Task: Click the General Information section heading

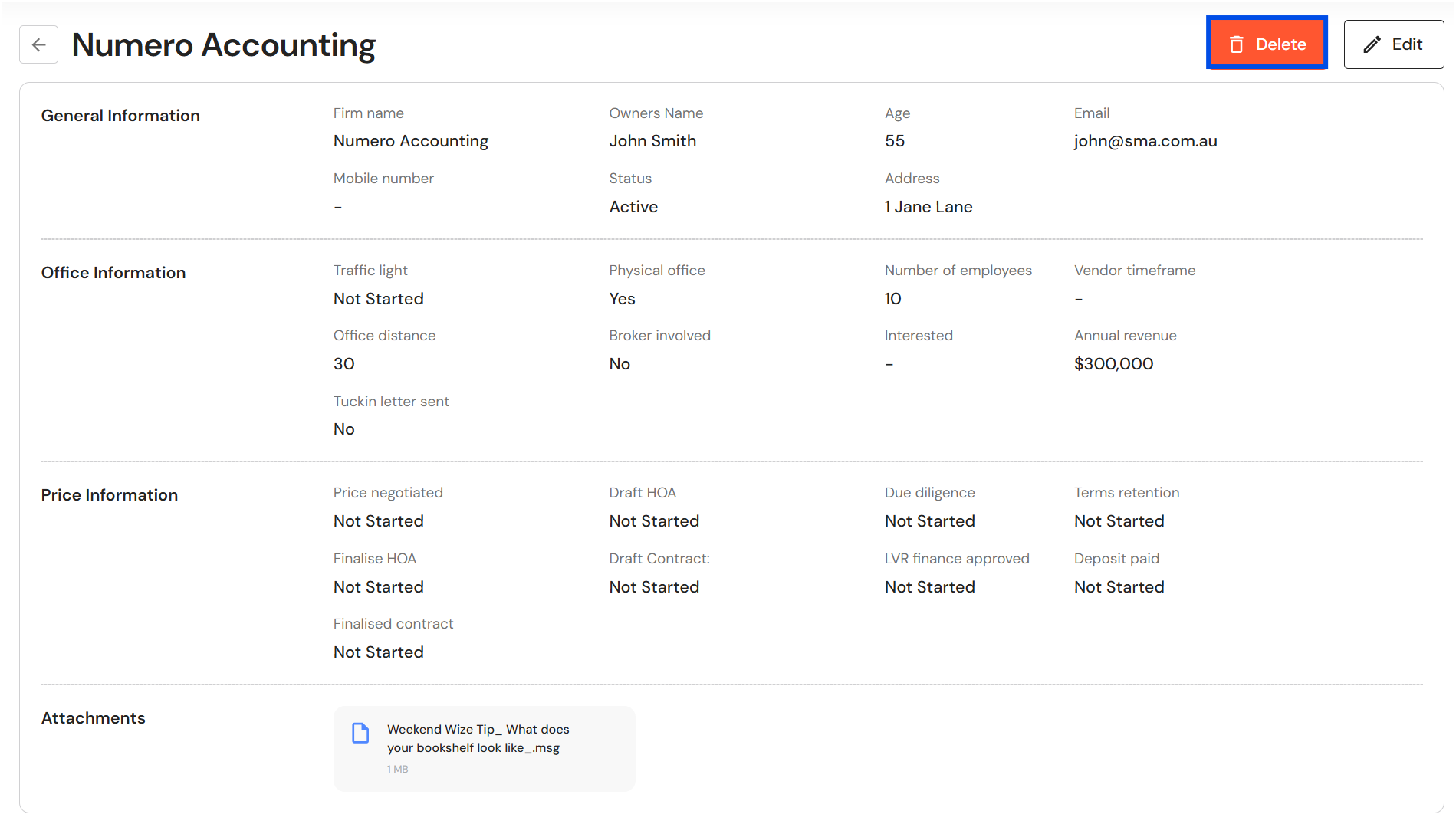Action: tap(120, 116)
